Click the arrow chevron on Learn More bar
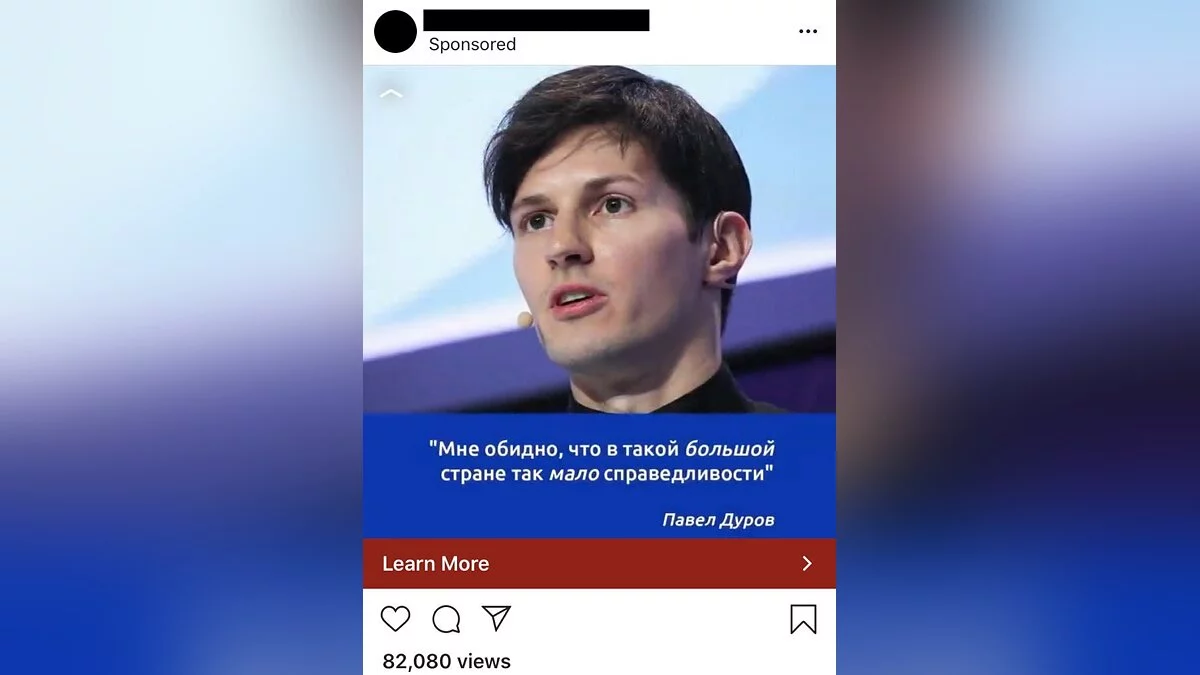 coord(807,564)
